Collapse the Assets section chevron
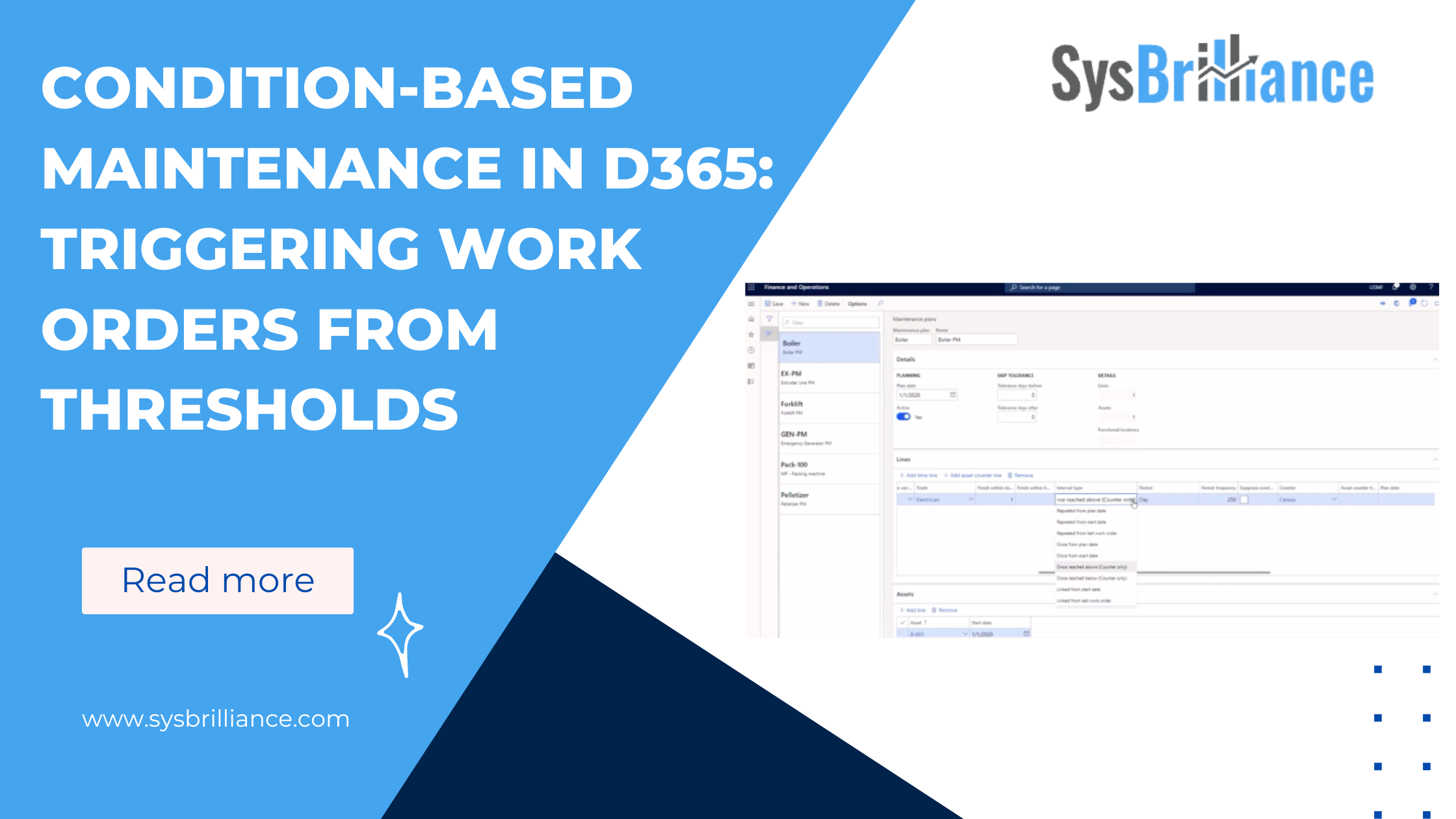The height and width of the screenshot is (819, 1456). pos(1443,593)
